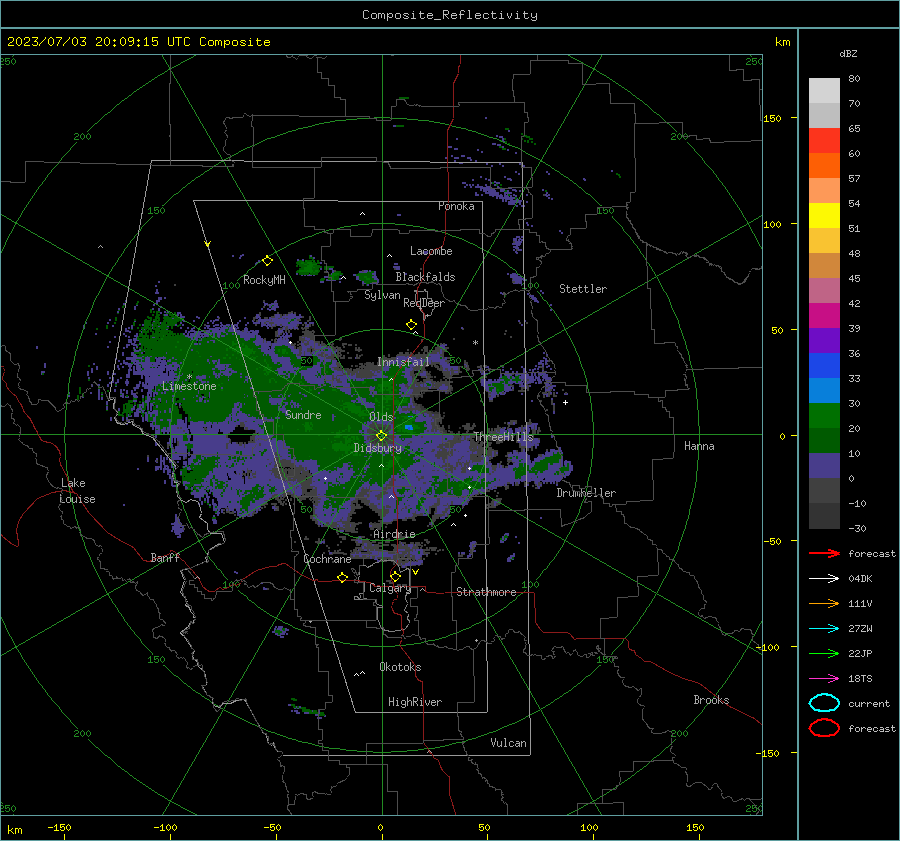Click the Sundre label
The width and height of the screenshot is (900, 841).
tap(303, 414)
